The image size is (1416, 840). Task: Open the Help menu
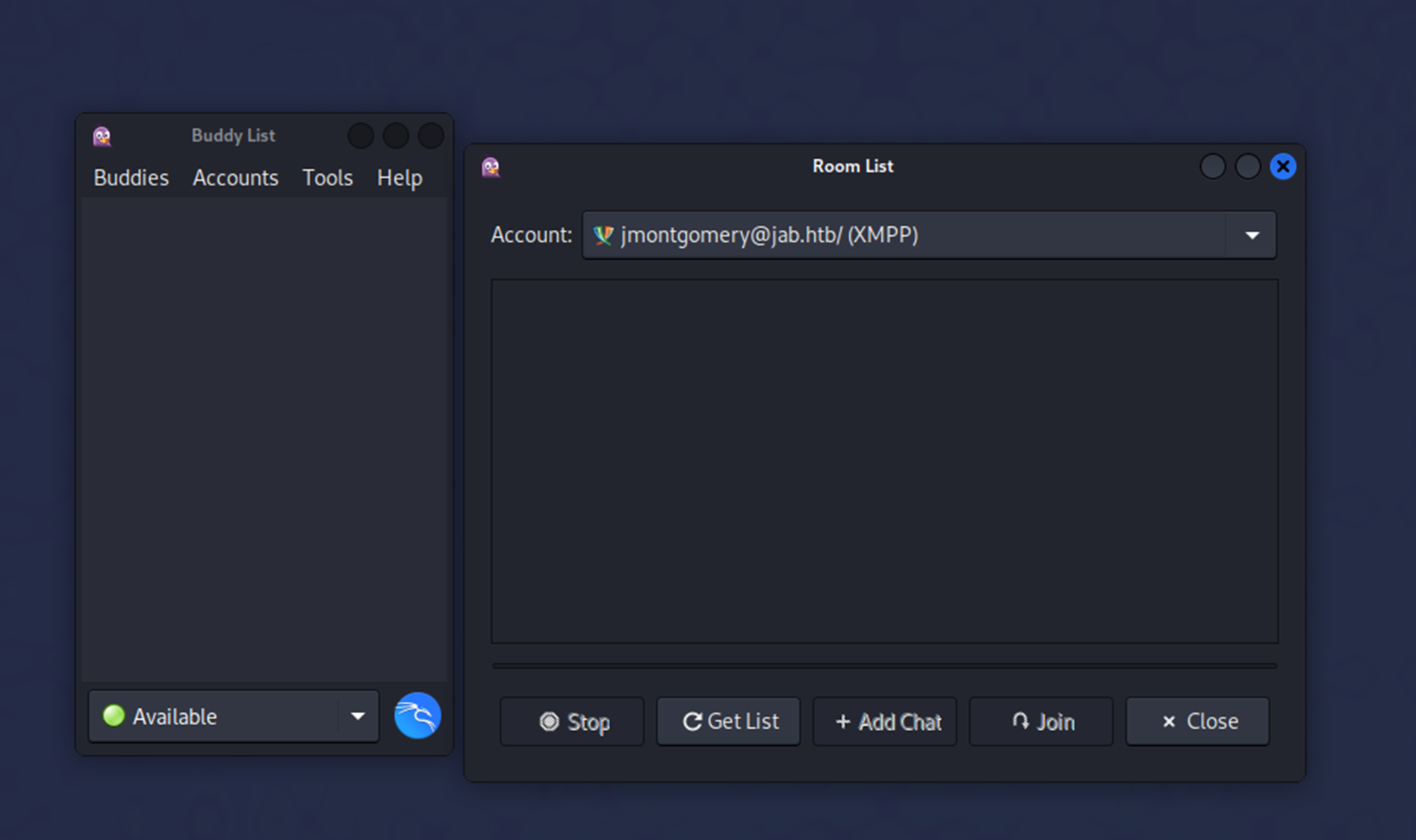click(400, 178)
